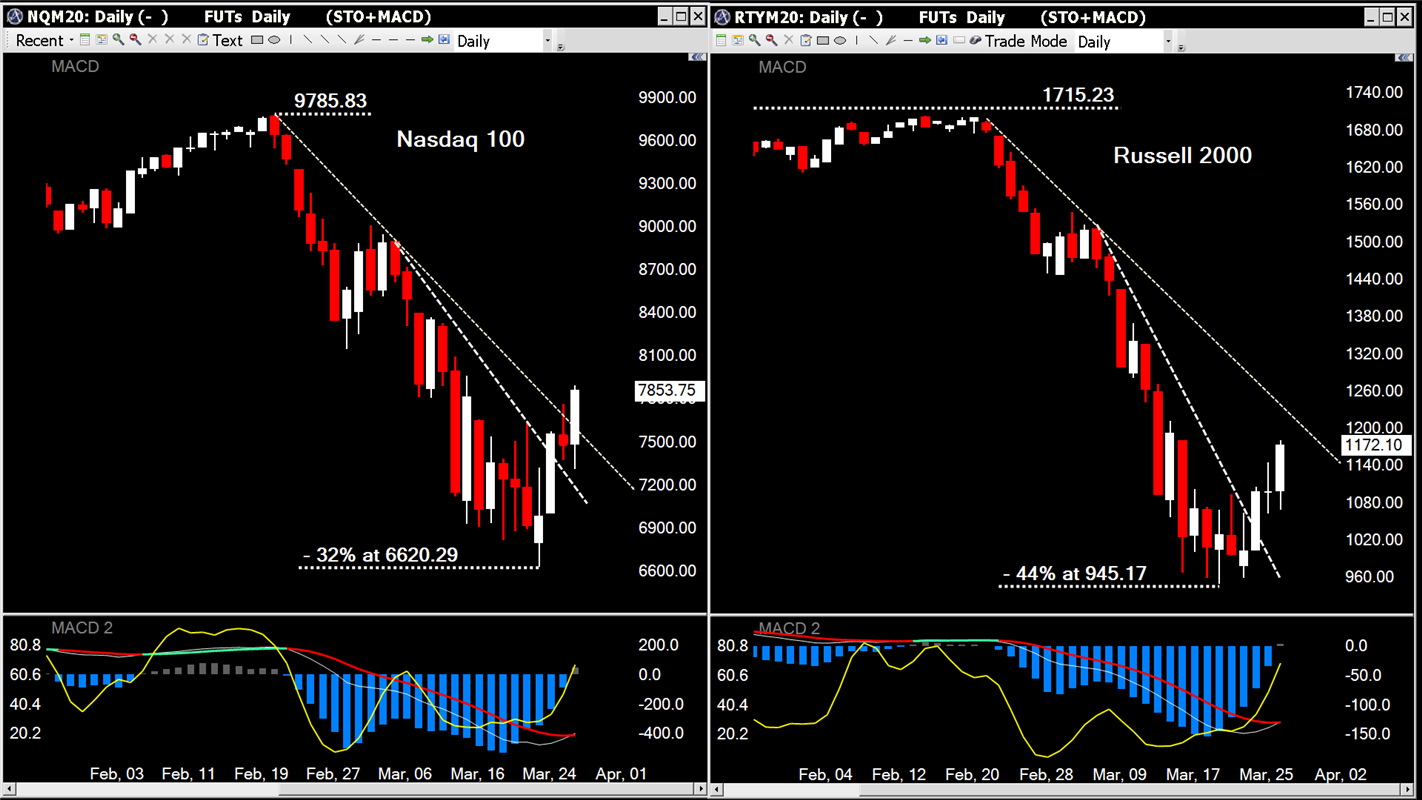
Task: Select the zoom-out magnifier on RTYM20 chart
Action: tap(771, 40)
